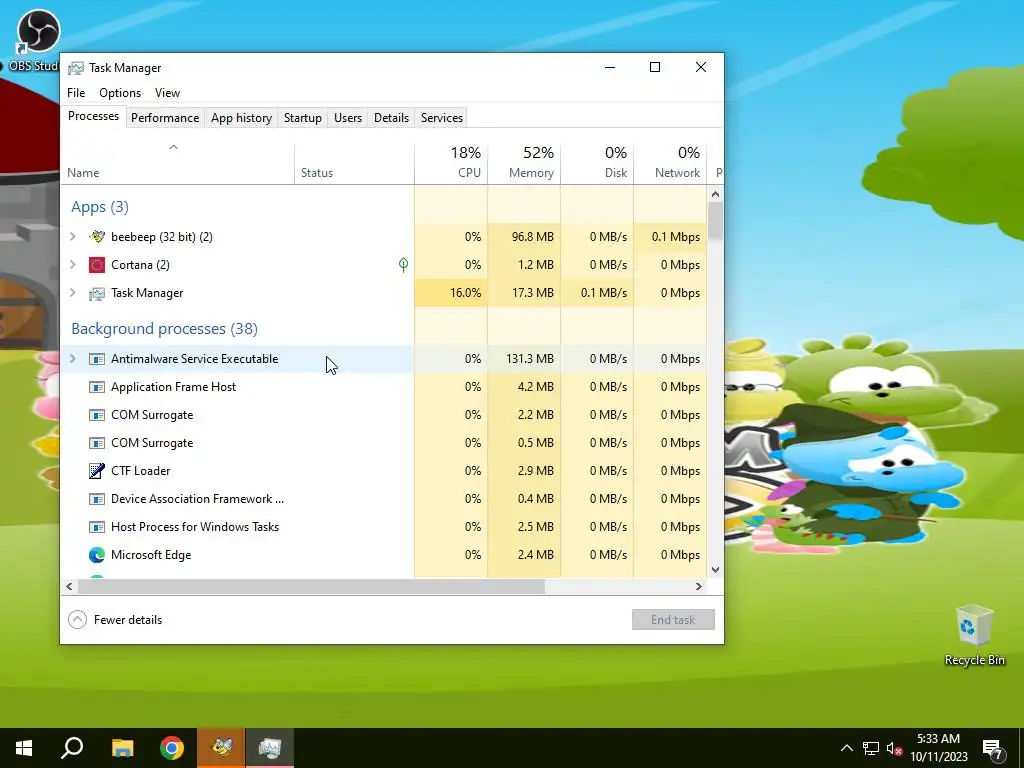
Task: Switch to the Details tab
Action: [x=391, y=118]
